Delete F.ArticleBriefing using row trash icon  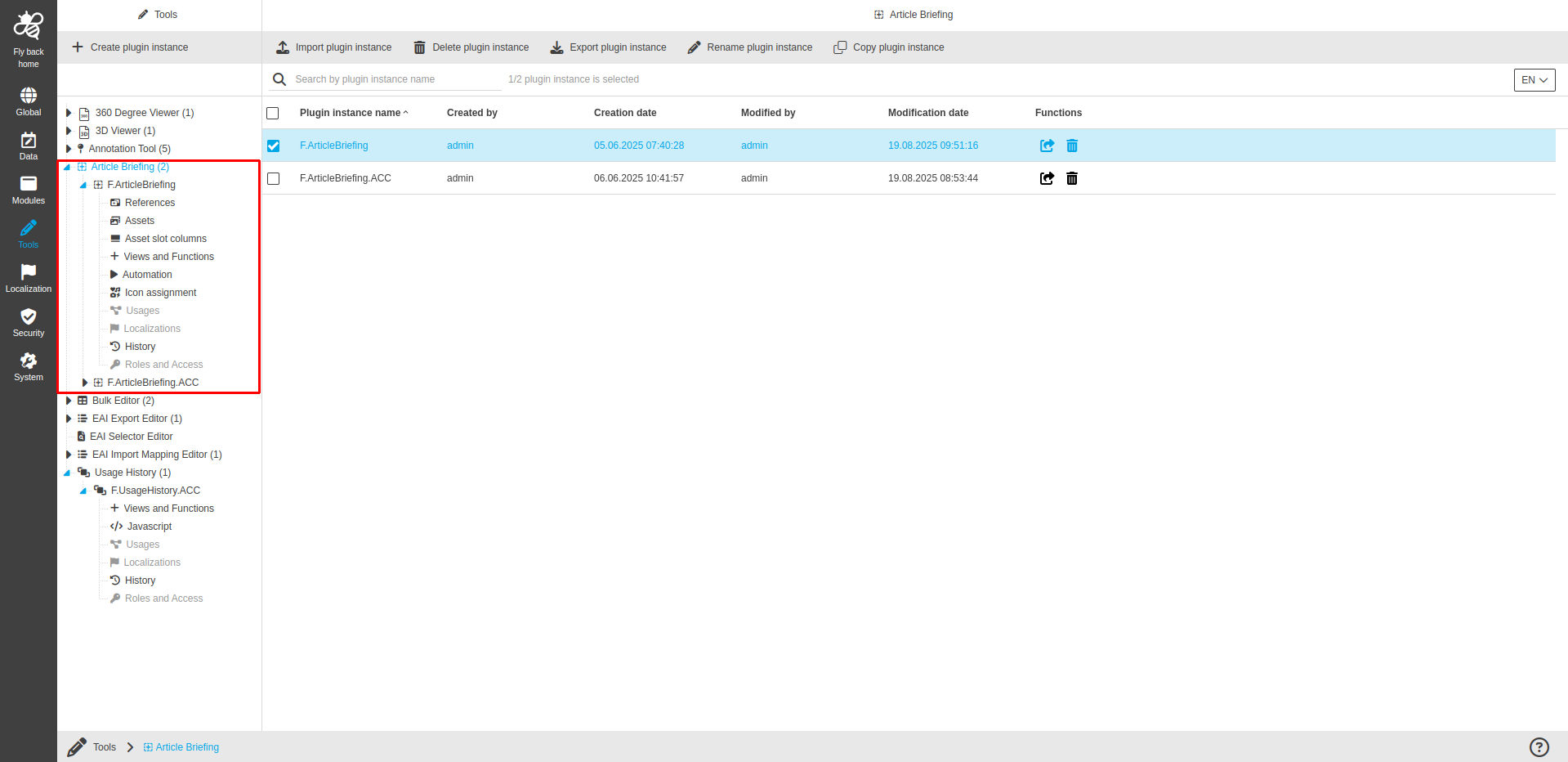point(1072,146)
